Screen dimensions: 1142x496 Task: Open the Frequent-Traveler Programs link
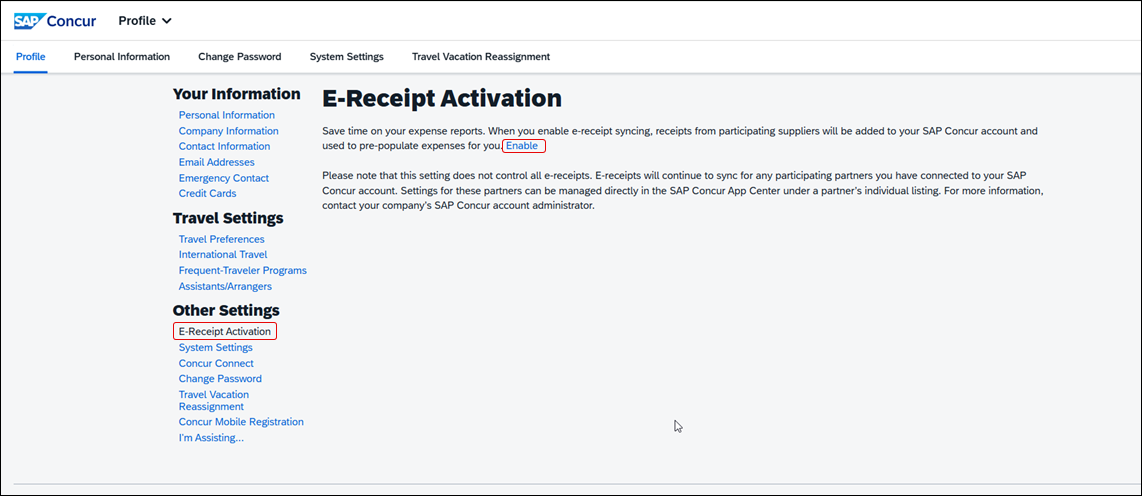pos(243,270)
